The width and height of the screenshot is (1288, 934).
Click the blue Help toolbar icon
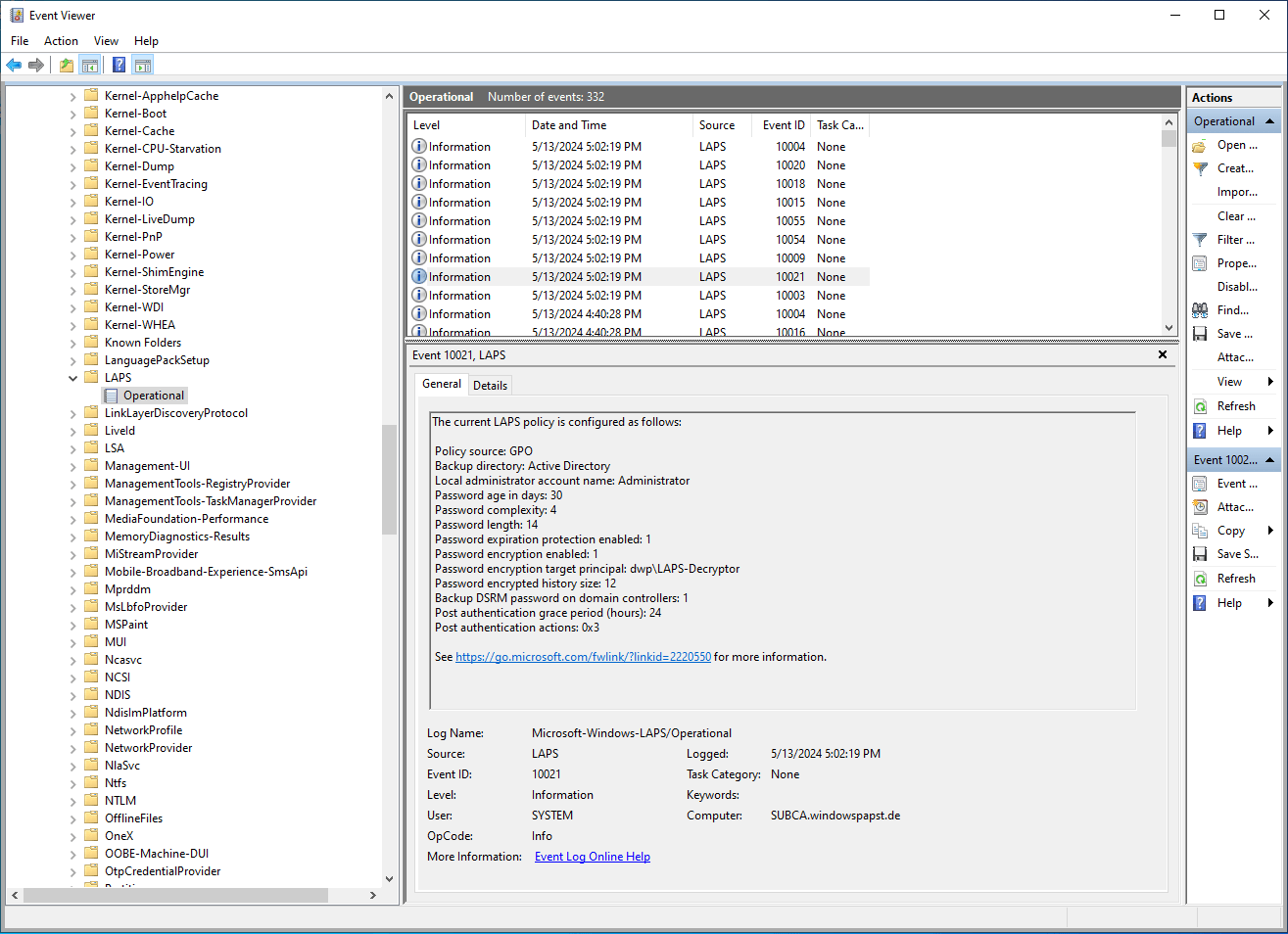pos(119,66)
